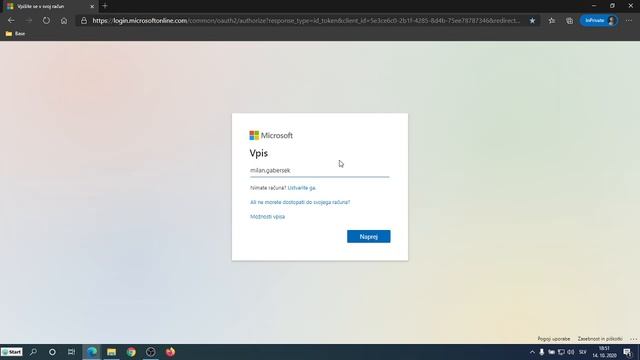Open OBS Studio from taskbar
The image size is (640, 360).
pos(151,352)
